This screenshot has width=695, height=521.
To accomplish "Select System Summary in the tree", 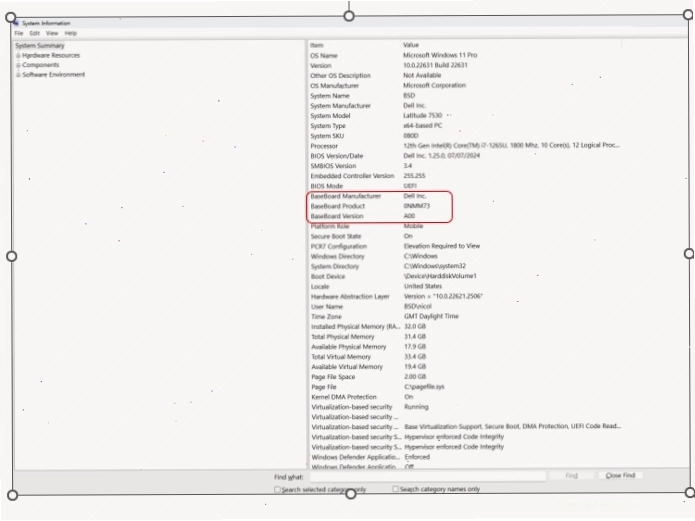I will click(x=39, y=46).
